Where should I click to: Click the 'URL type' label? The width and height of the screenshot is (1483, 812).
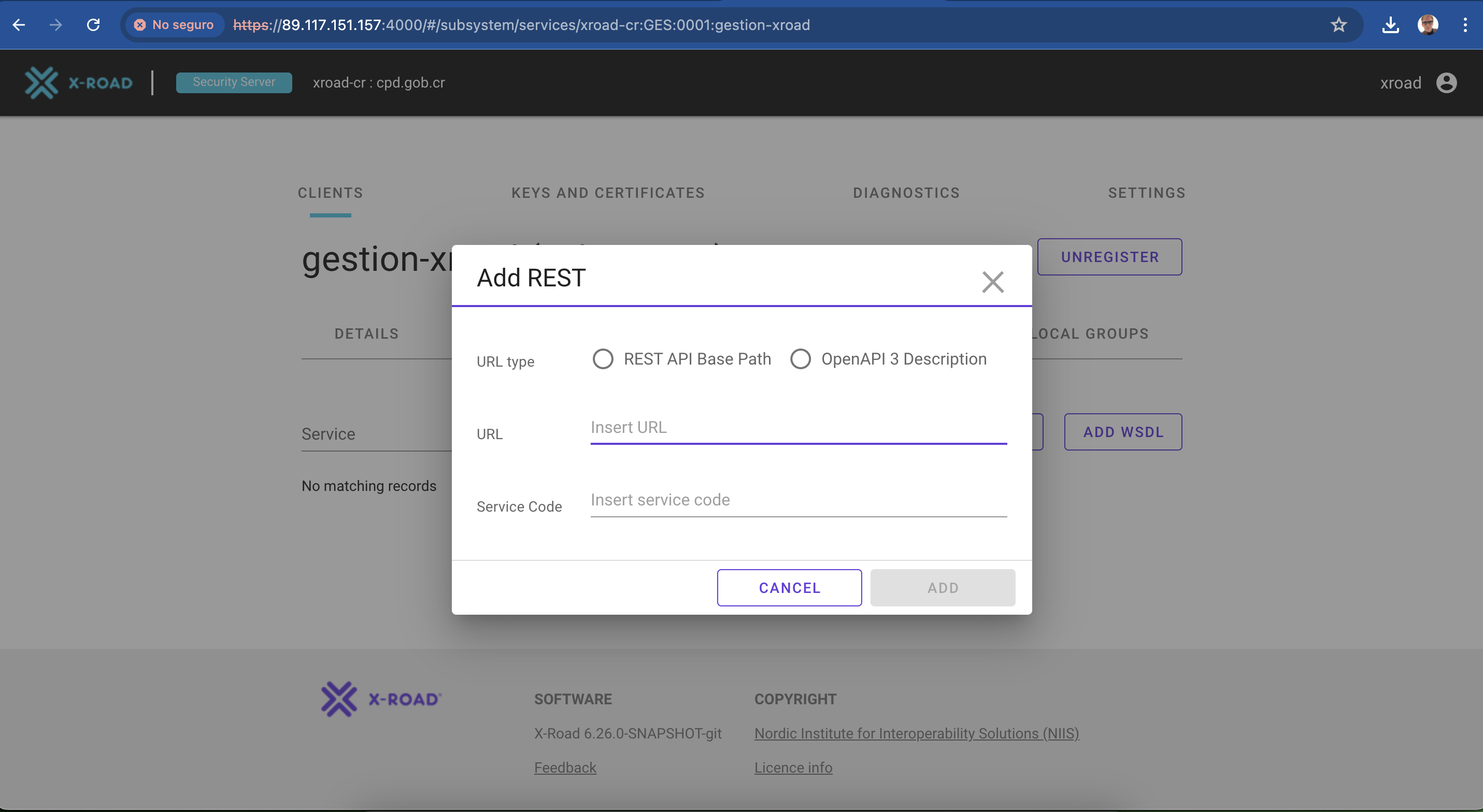505,361
